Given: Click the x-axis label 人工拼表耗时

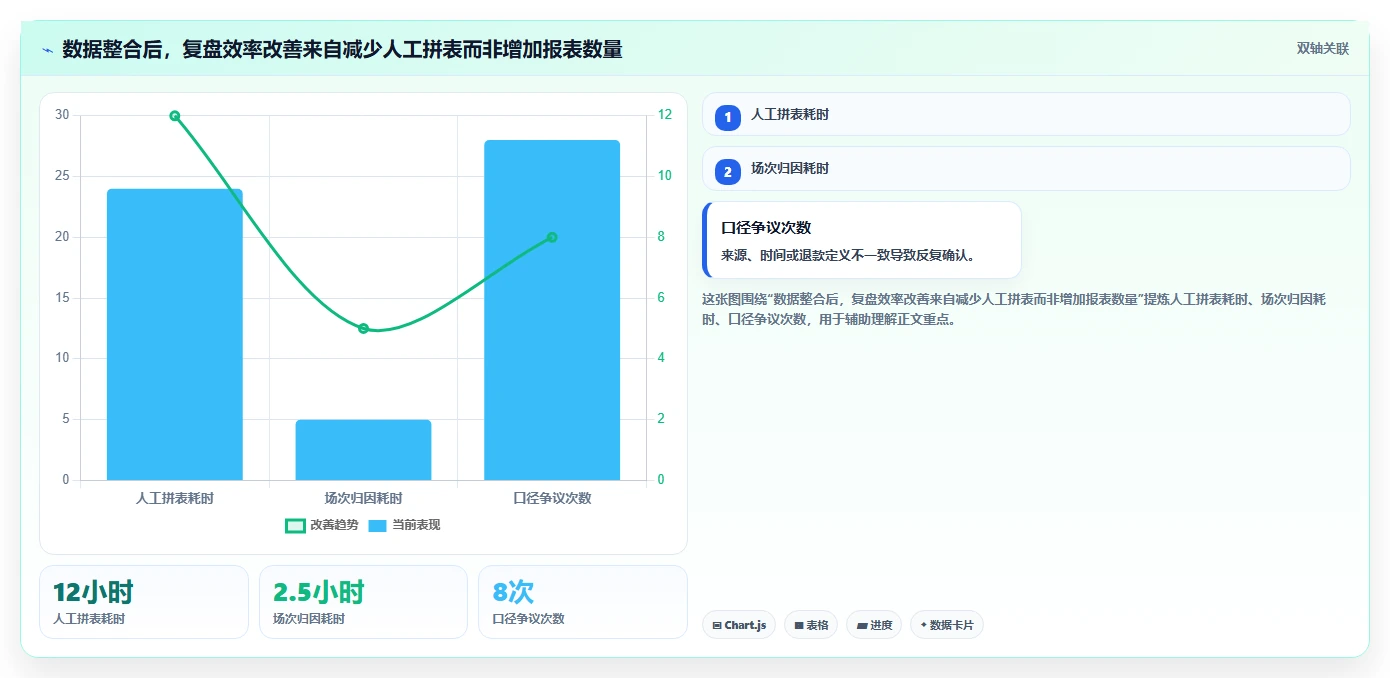Looking at the screenshot, I should (x=175, y=497).
